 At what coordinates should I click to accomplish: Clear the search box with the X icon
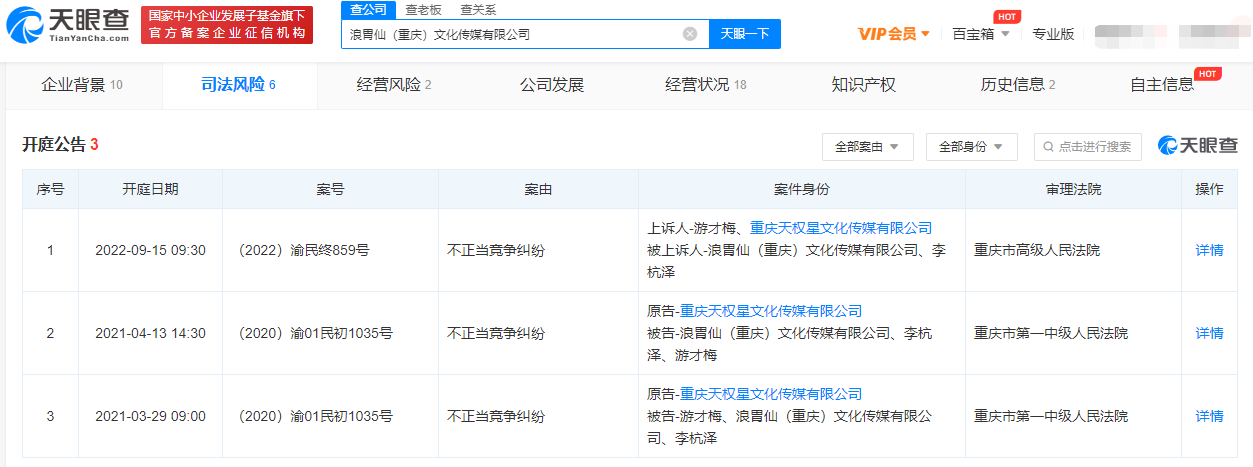[x=690, y=34]
